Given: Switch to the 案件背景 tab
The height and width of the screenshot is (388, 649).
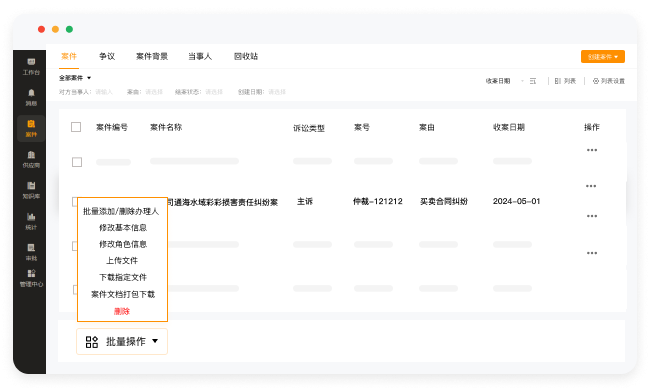Looking at the screenshot, I should coord(152,56).
